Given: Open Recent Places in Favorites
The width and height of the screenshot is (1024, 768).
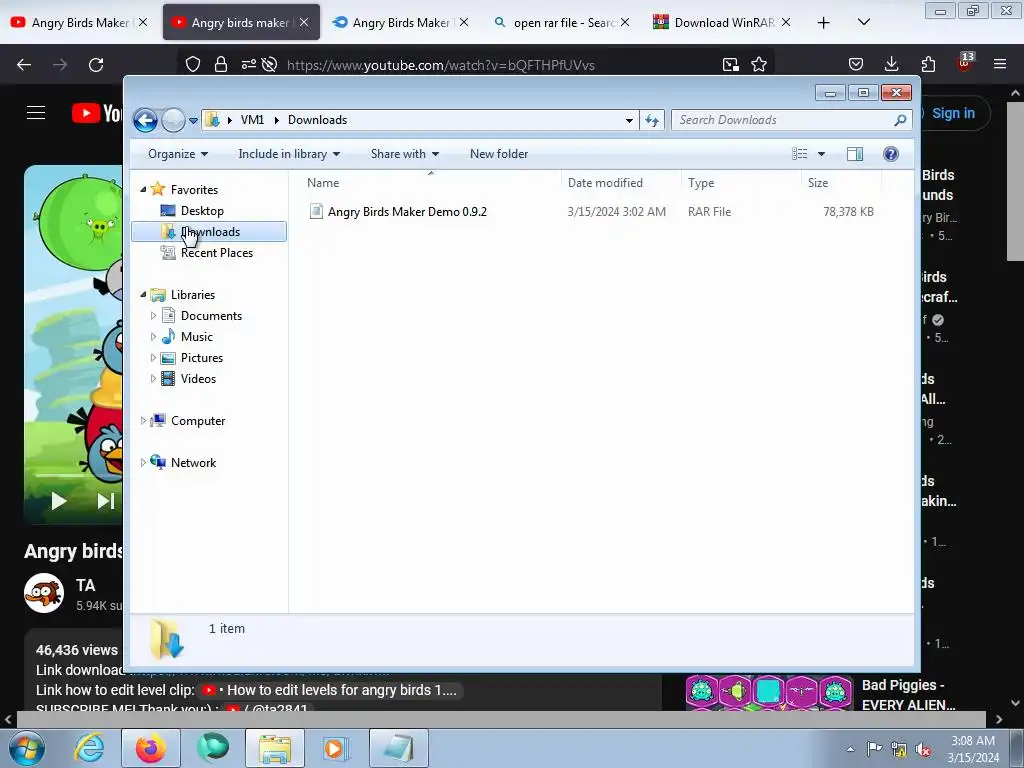Looking at the screenshot, I should [216, 253].
